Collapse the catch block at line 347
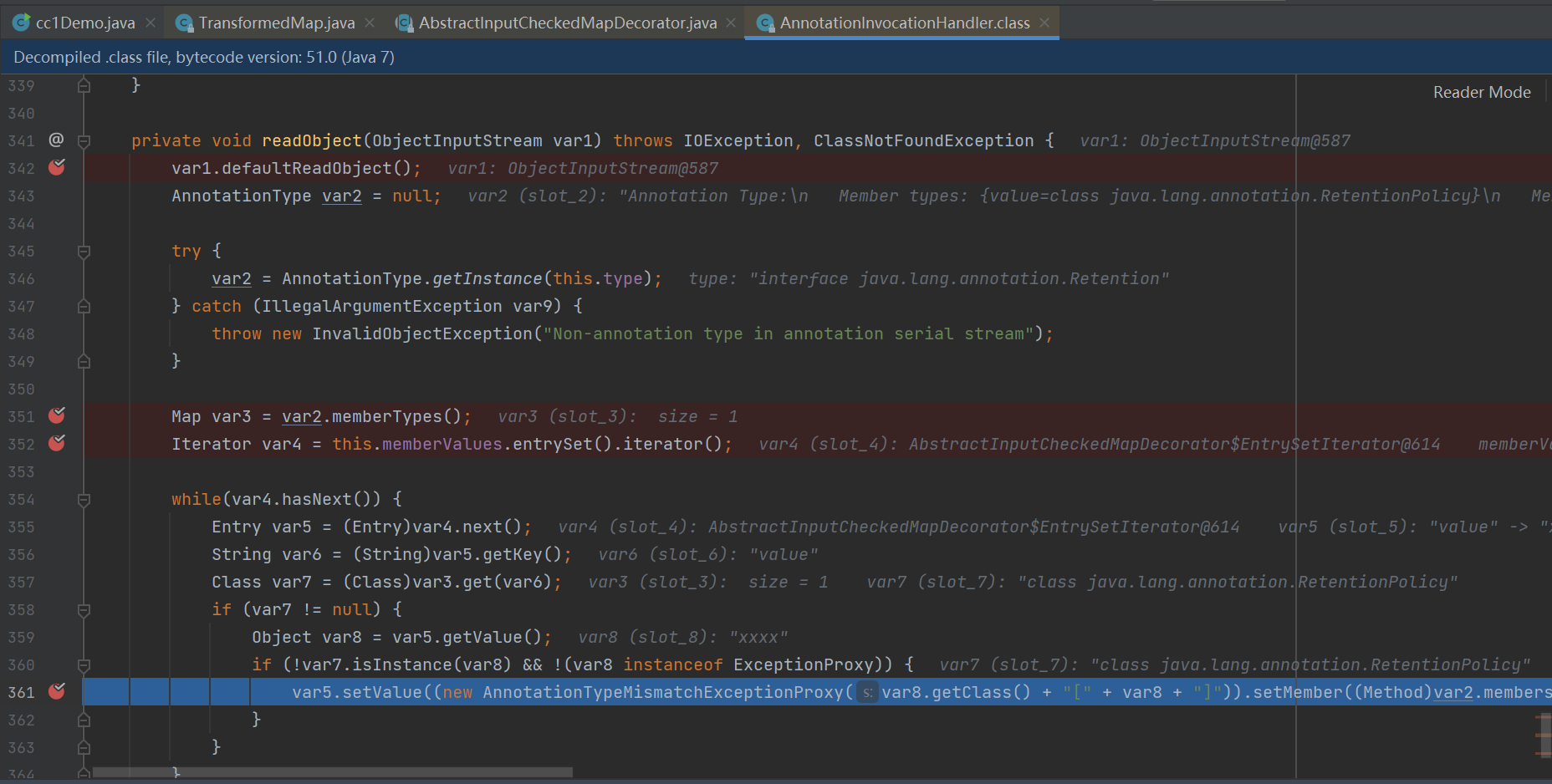The width and height of the screenshot is (1552, 784). coord(84,307)
